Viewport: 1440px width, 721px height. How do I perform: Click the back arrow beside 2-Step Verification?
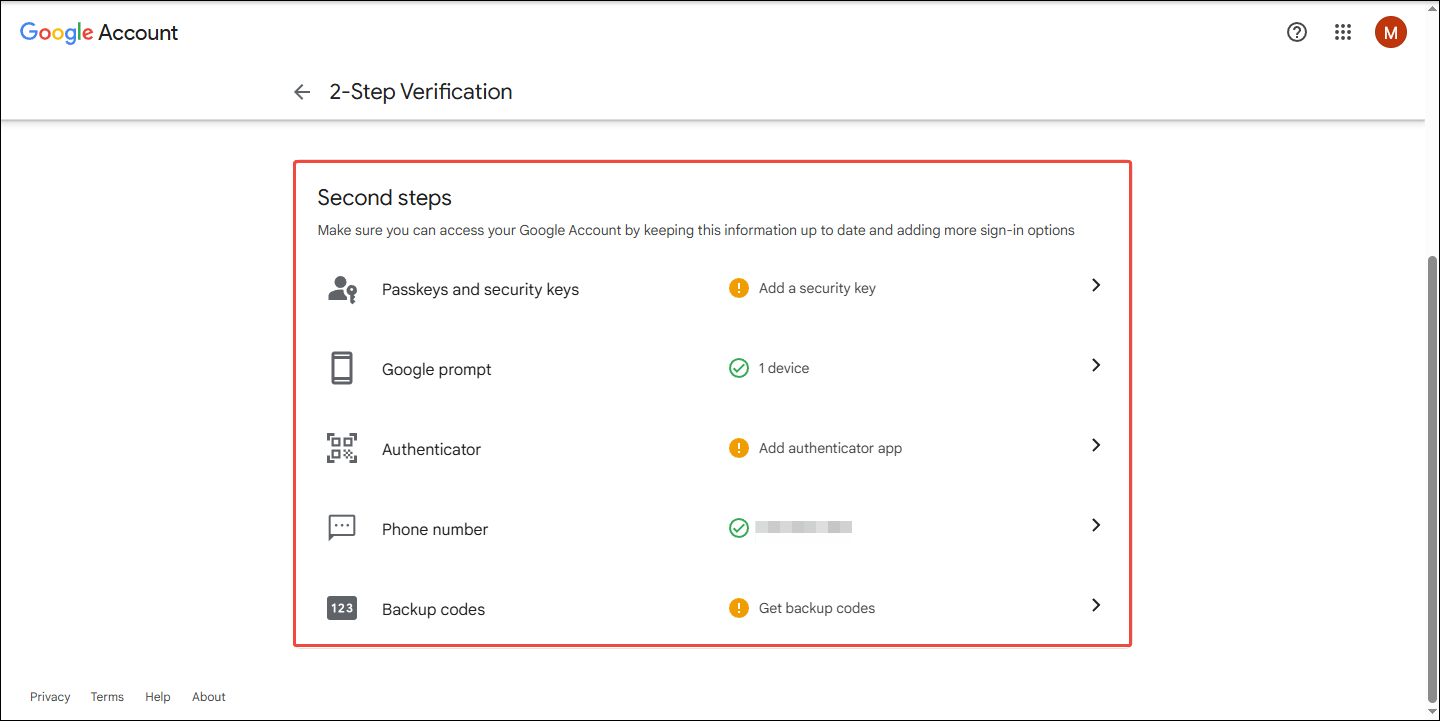coord(302,92)
